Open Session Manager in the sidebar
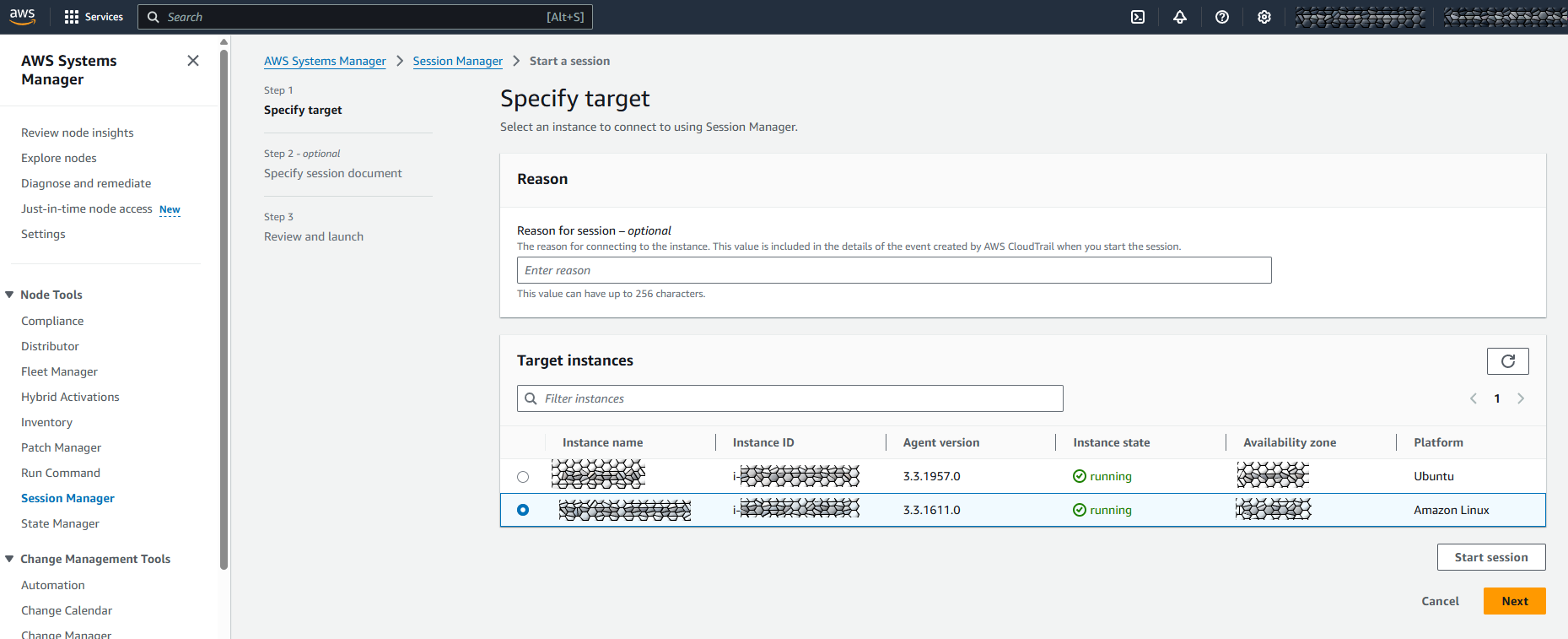This screenshot has height=639, width=1568. [x=67, y=498]
